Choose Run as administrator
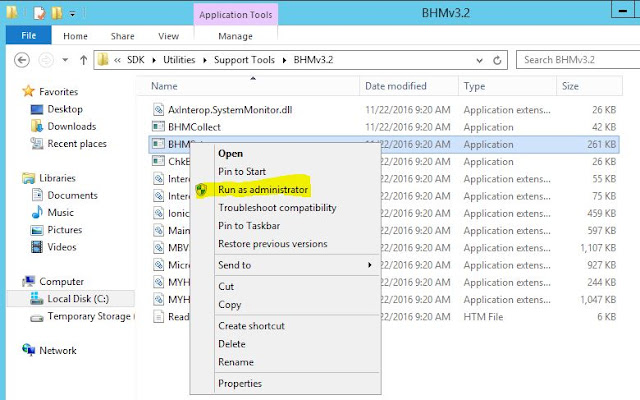Viewport: 640px width, 400px height. [x=263, y=189]
